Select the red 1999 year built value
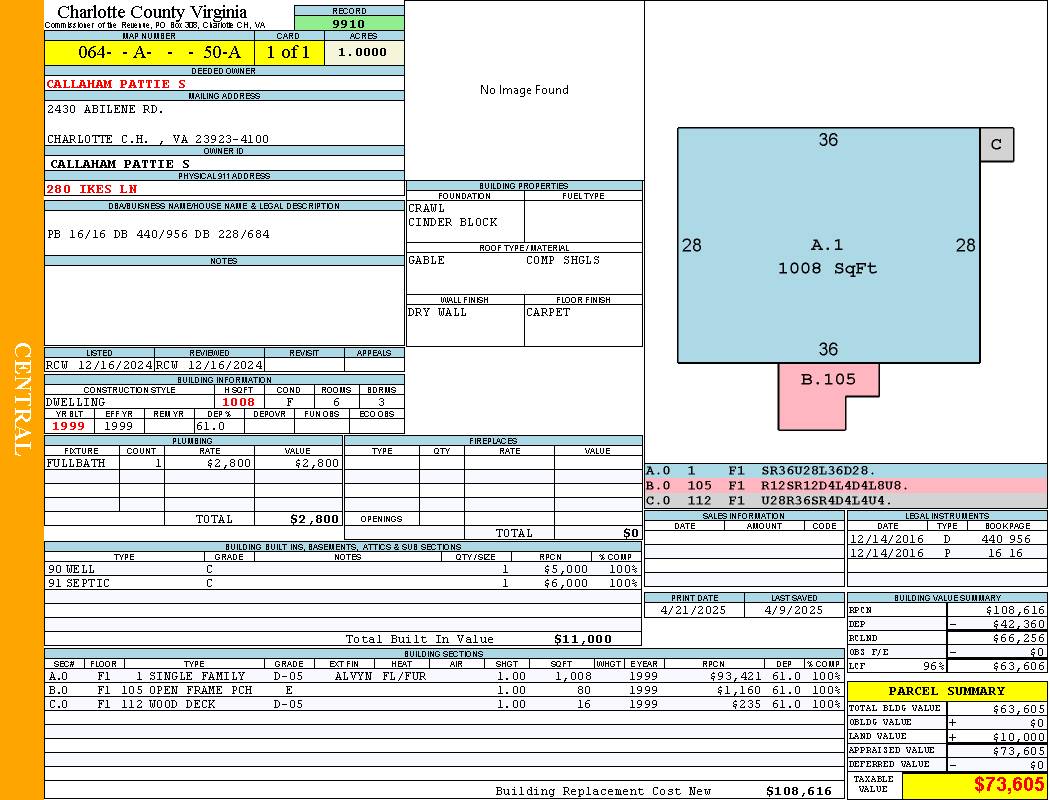 pyautogui.click(x=68, y=427)
